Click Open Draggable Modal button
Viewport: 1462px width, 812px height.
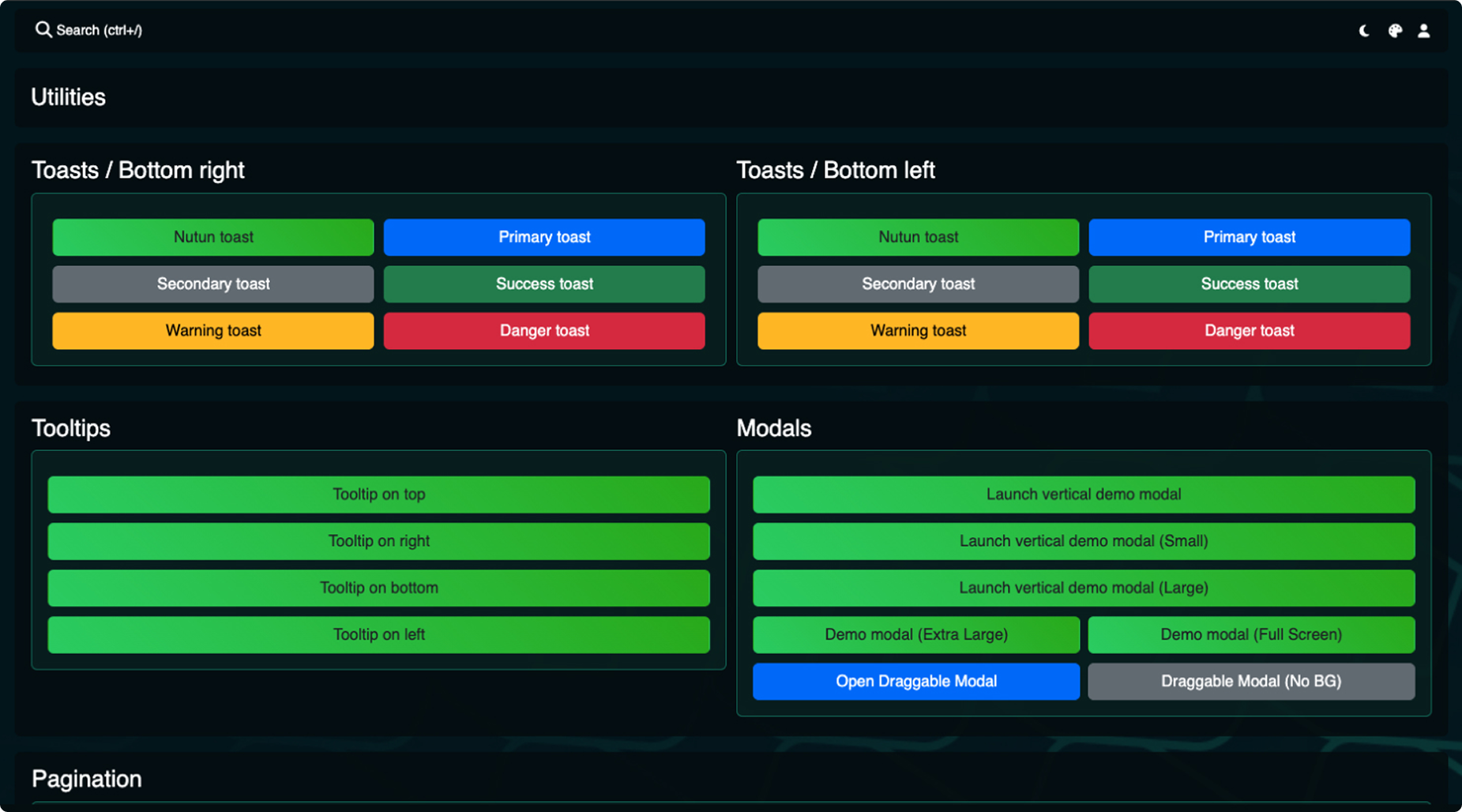[916, 682]
